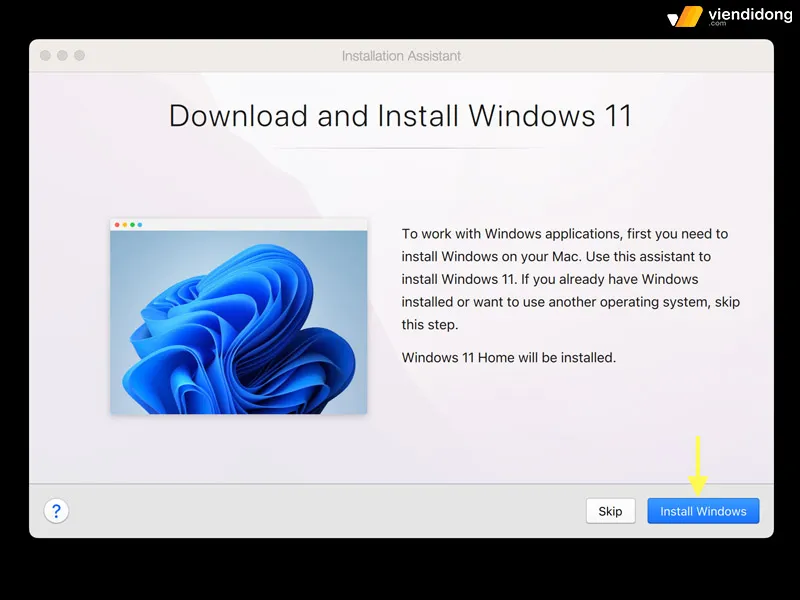This screenshot has width=800, height=600.
Task: Click the Download and Install Windows 11 heading
Action: click(x=400, y=115)
